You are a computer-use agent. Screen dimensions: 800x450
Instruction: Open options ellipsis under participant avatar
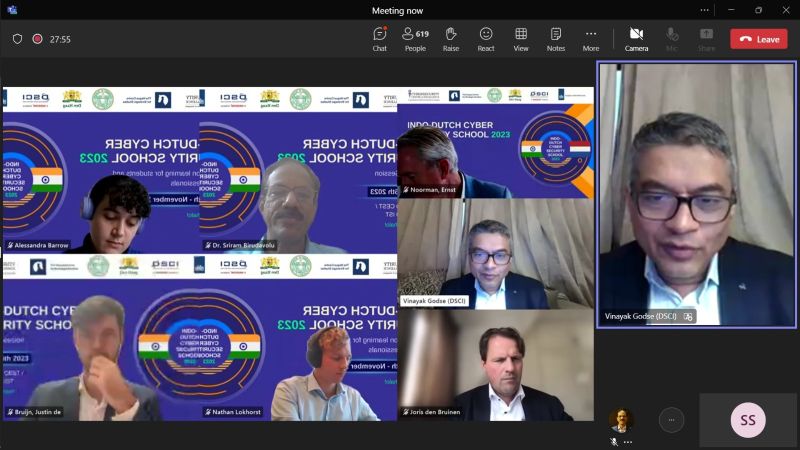point(628,442)
